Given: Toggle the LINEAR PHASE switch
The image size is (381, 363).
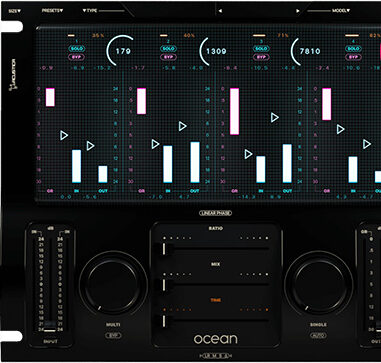Looking at the screenshot, I should [x=215, y=213].
